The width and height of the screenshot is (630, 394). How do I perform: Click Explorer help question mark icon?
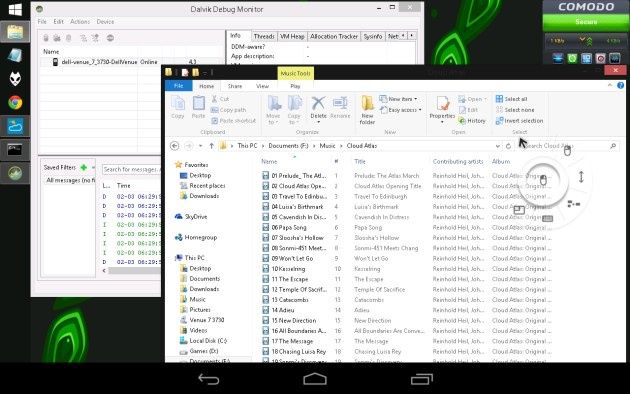[x=620, y=86]
